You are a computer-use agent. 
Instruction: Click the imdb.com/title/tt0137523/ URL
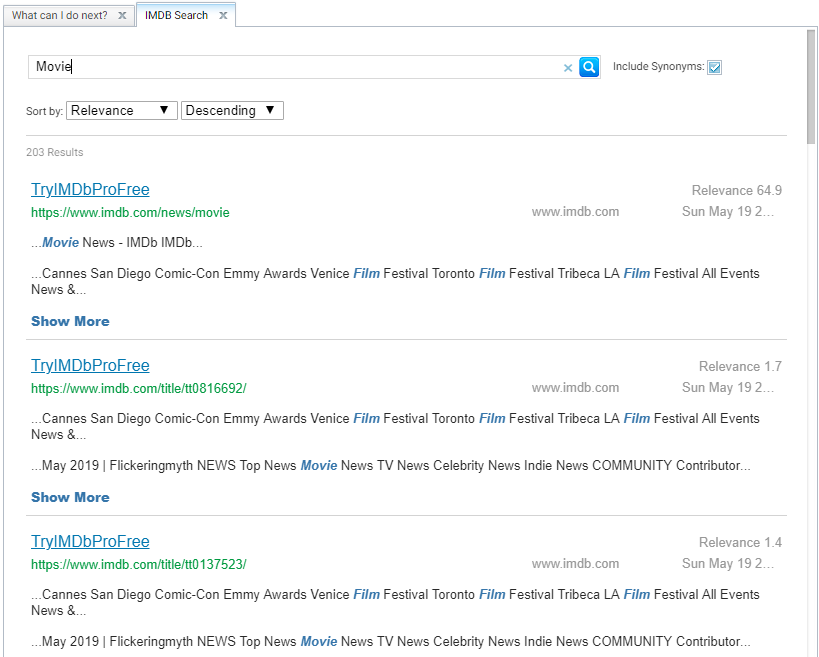138,565
